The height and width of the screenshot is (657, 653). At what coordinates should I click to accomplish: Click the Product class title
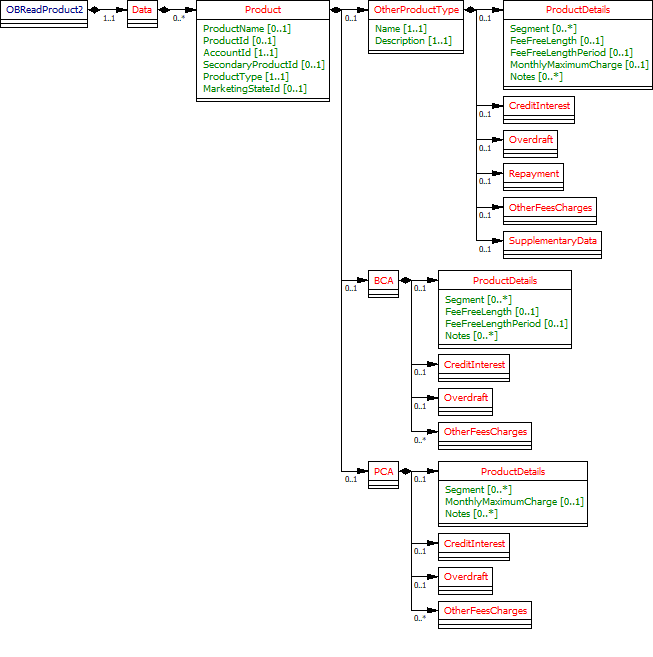click(263, 9)
